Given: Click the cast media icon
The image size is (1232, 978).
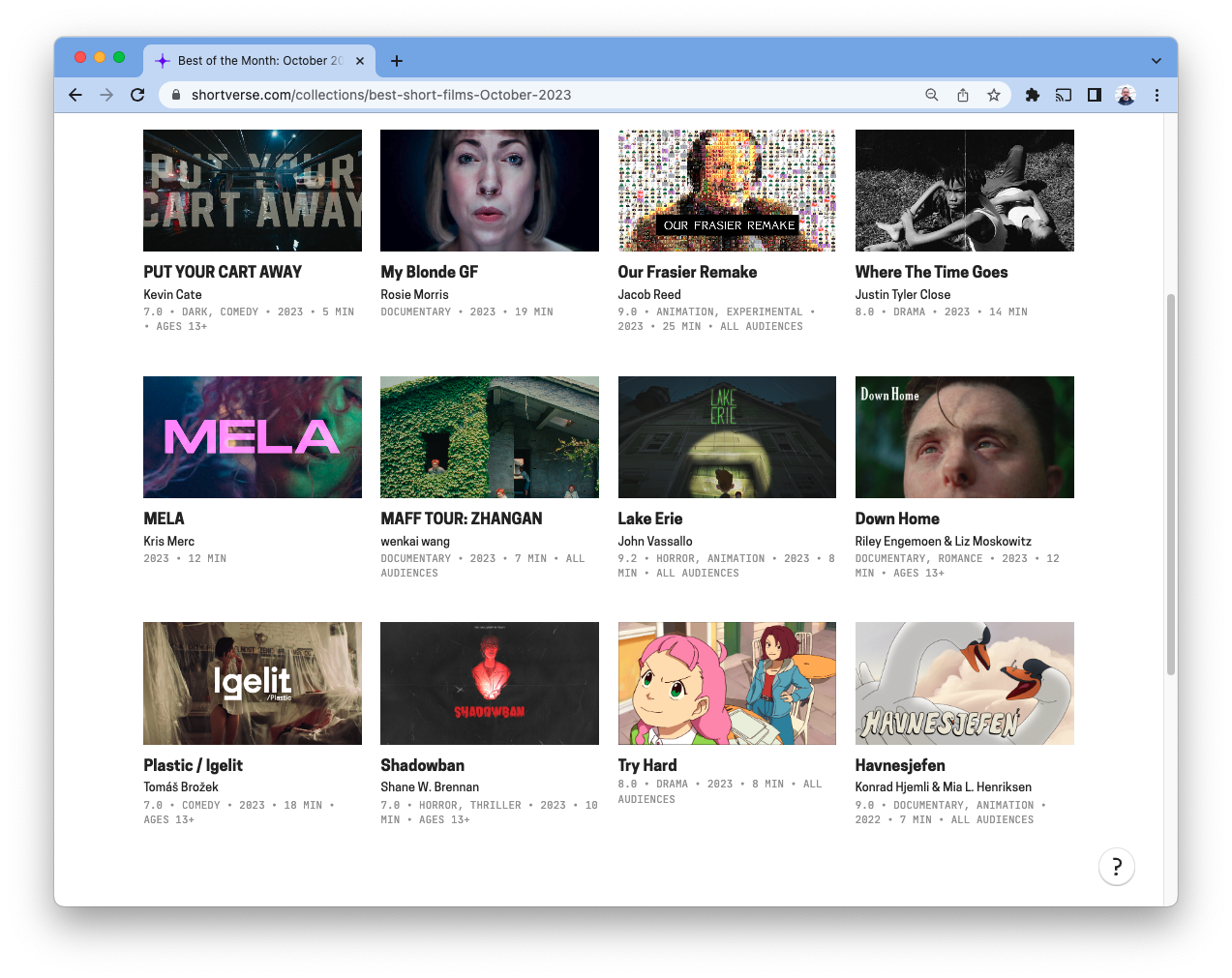Looking at the screenshot, I should click(1064, 95).
